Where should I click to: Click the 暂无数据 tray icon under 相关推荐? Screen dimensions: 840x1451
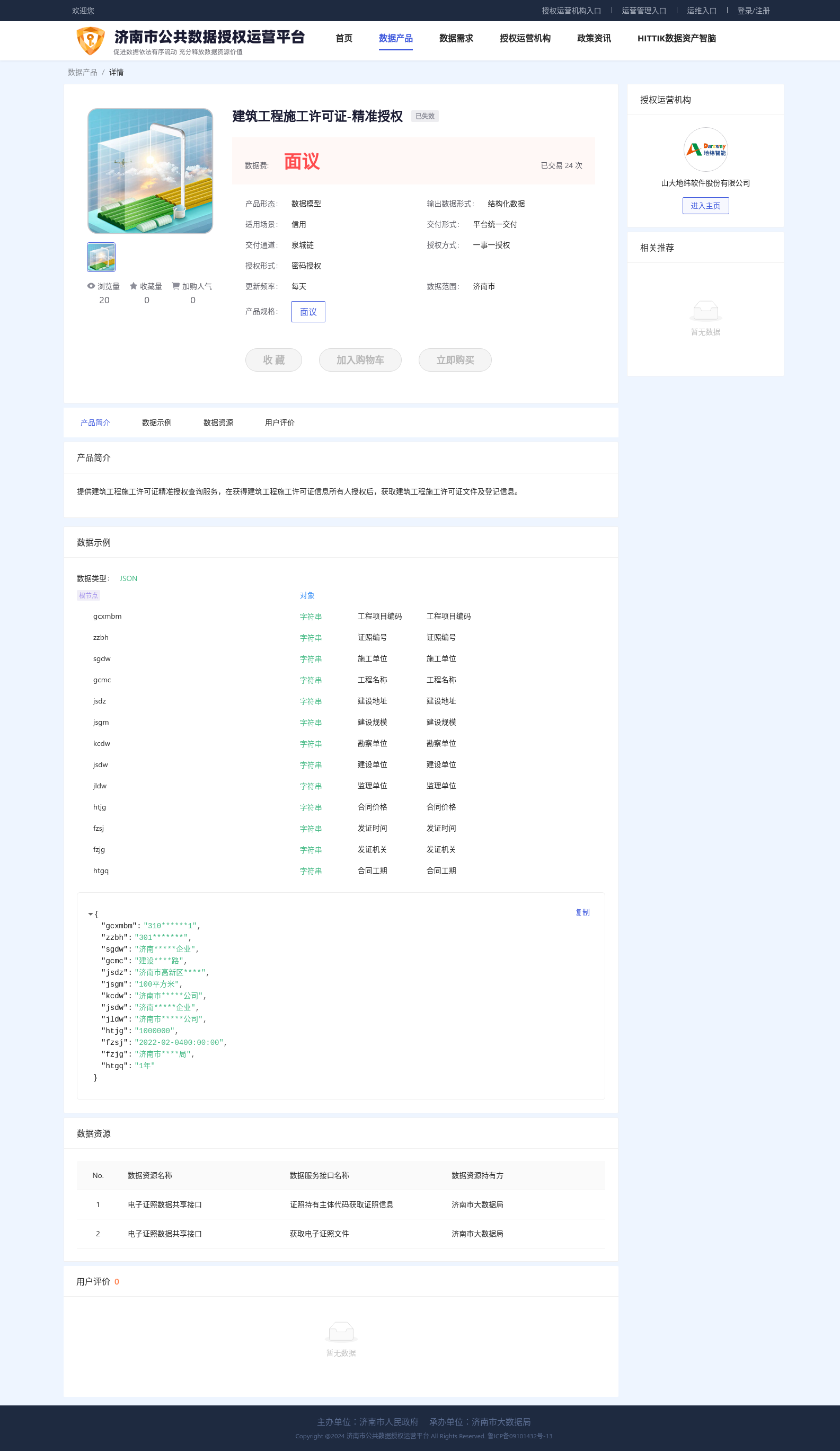tap(705, 311)
